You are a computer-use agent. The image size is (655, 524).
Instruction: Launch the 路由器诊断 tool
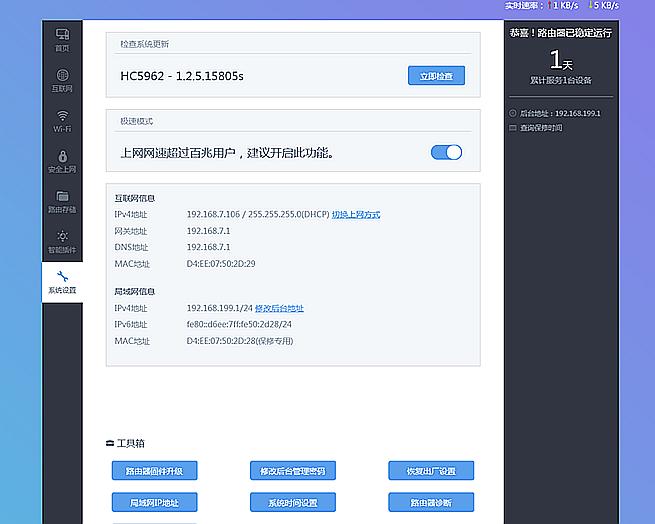[431, 502]
